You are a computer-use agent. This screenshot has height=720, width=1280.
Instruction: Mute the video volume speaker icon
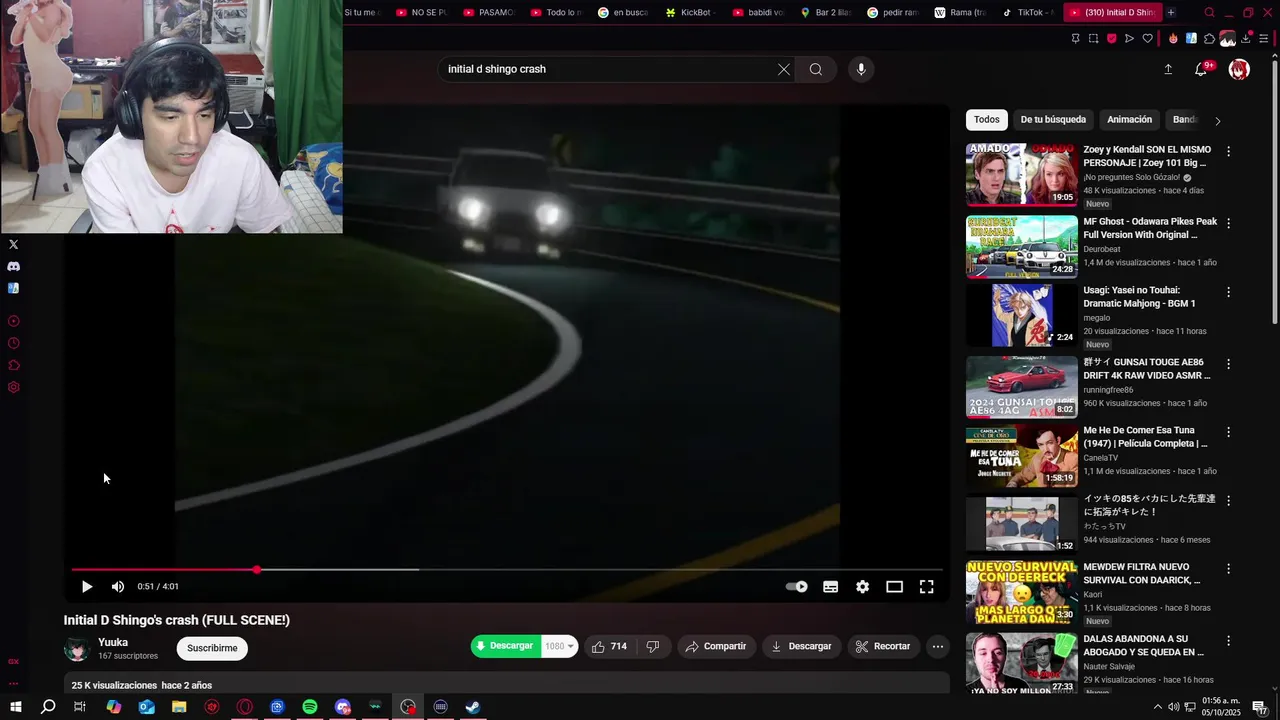point(118,587)
